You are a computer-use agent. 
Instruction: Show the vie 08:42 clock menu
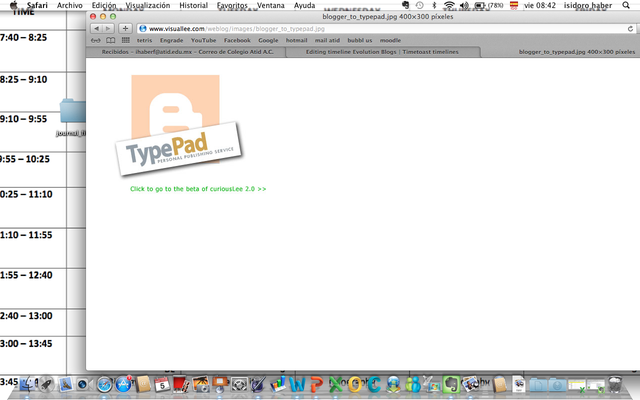(540, 5)
